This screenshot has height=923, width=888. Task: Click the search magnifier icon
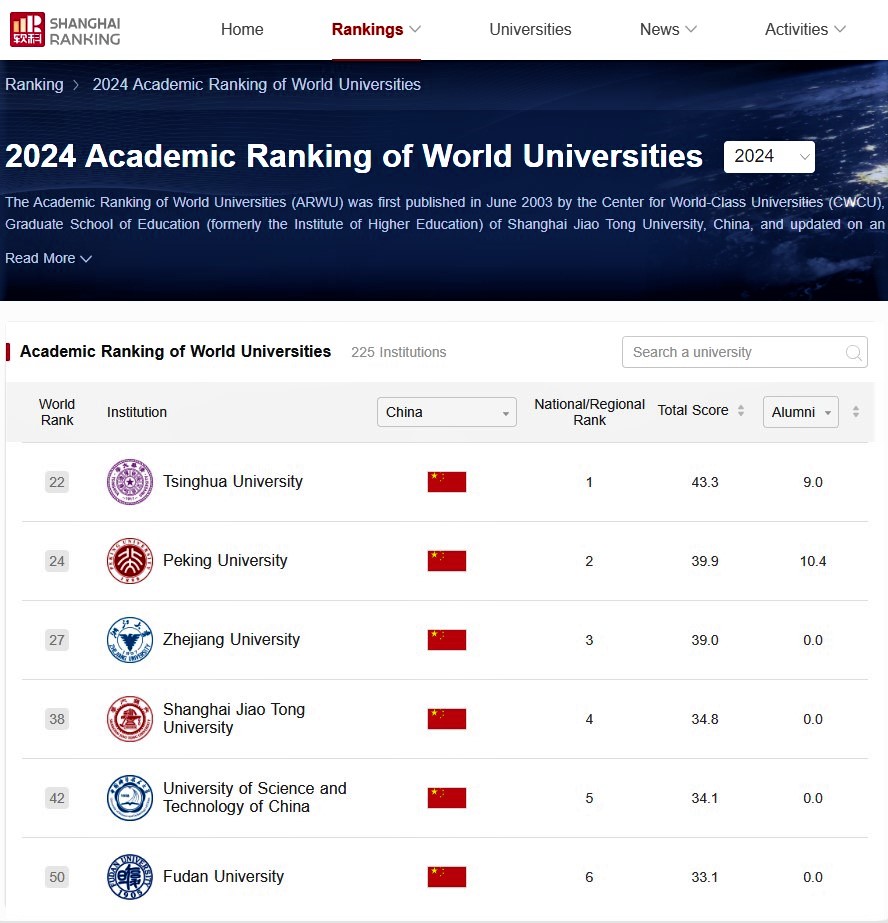[853, 353]
